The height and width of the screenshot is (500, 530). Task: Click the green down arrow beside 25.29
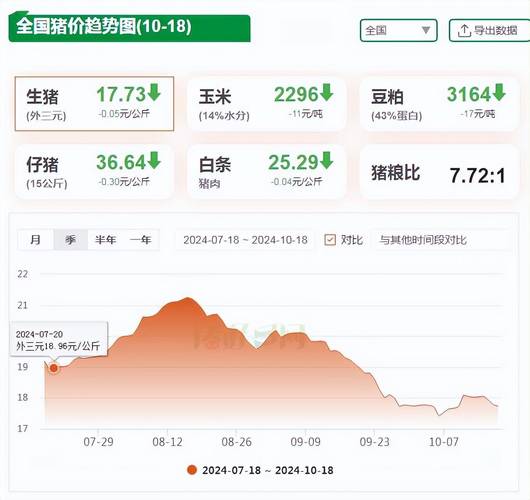click(327, 161)
